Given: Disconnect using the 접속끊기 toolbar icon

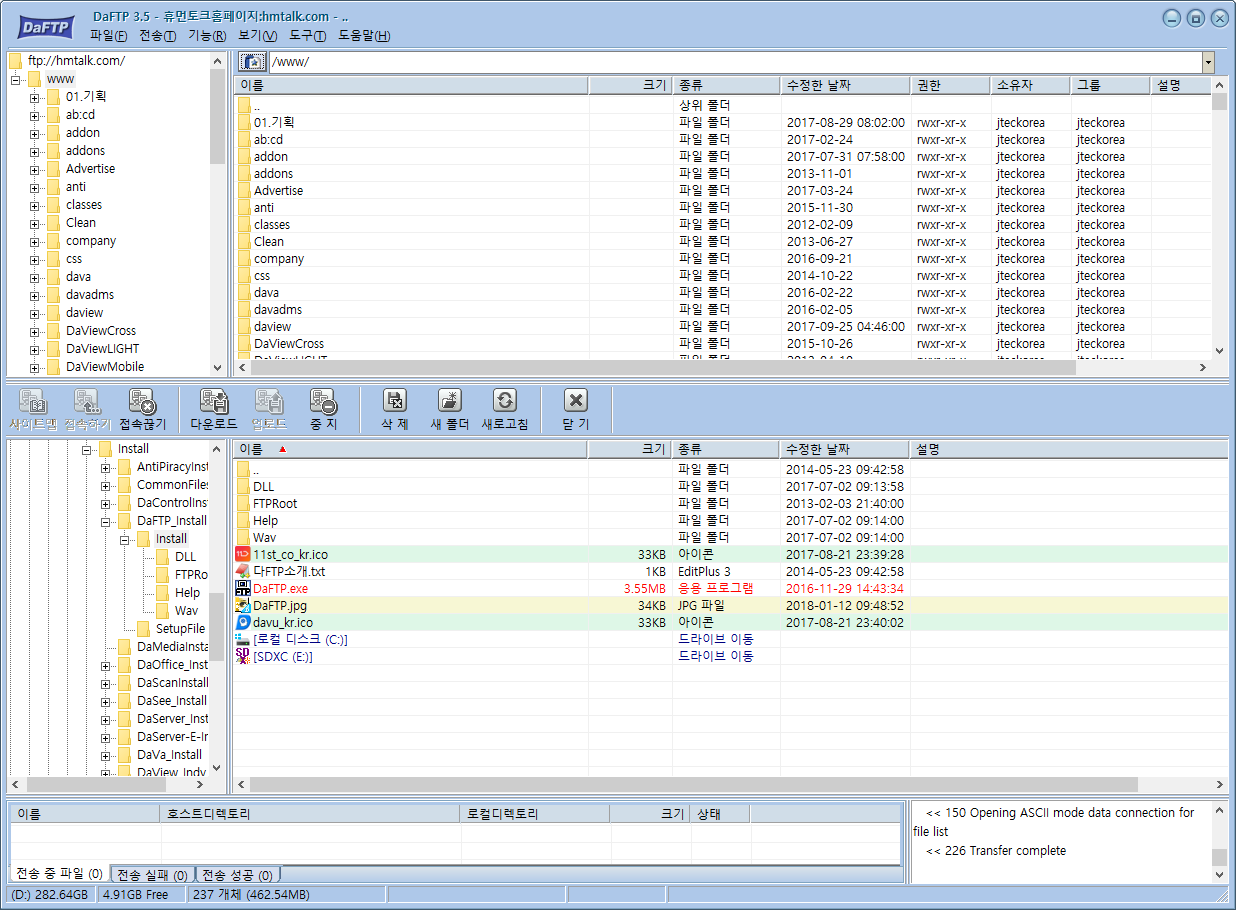Looking at the screenshot, I should (x=142, y=402).
